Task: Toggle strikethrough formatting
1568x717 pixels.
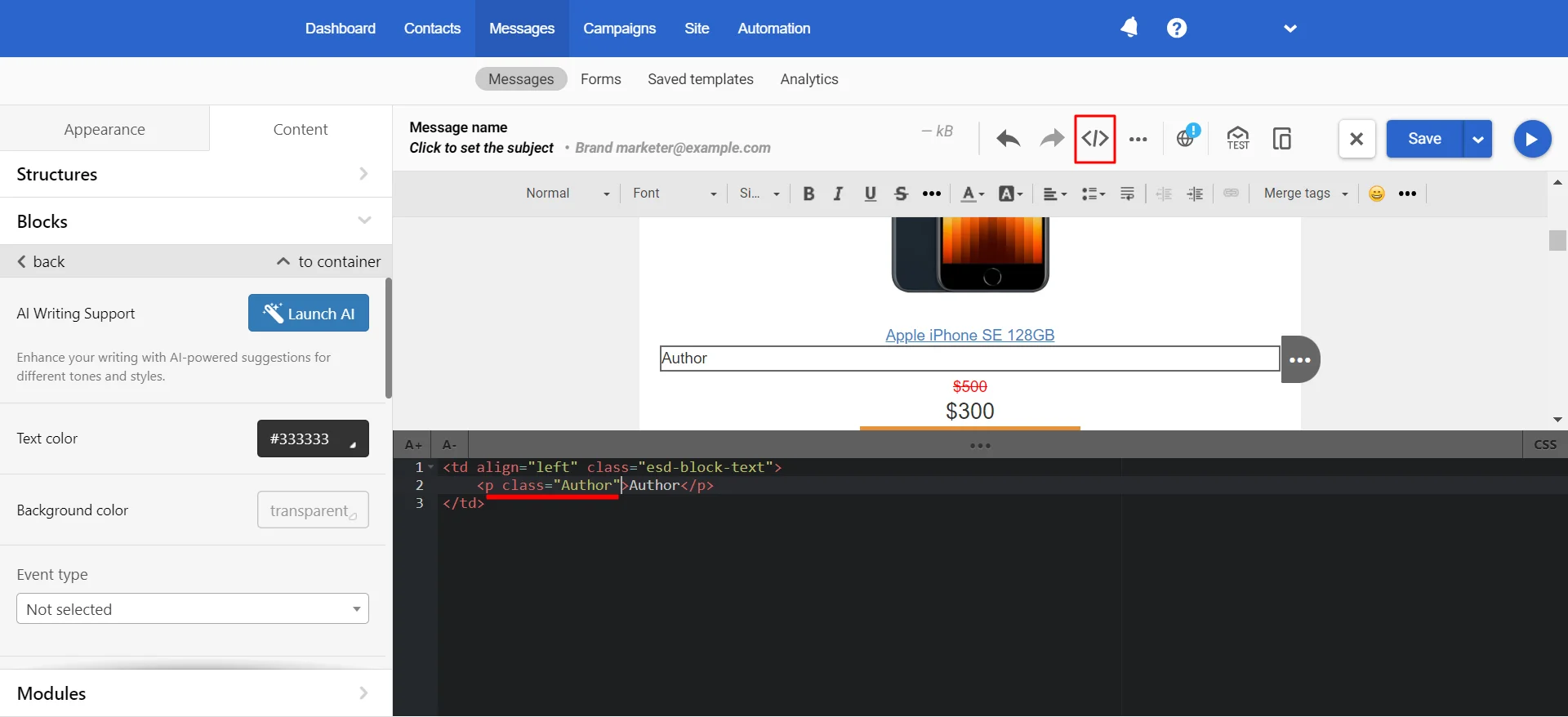Action: (901, 194)
